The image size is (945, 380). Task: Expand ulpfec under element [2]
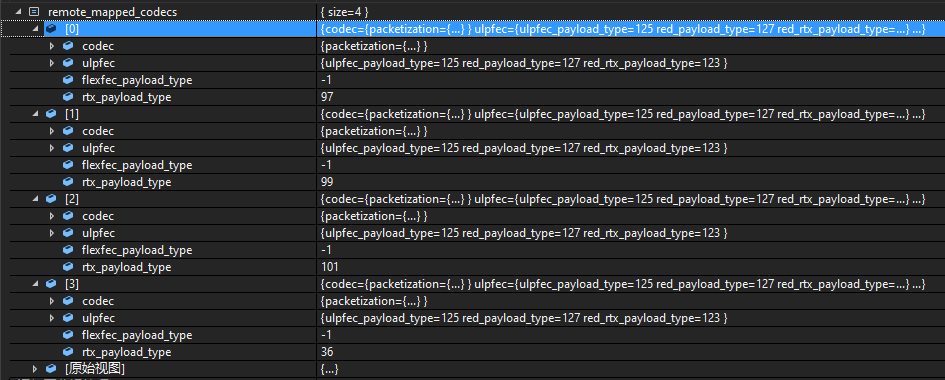coord(52,232)
